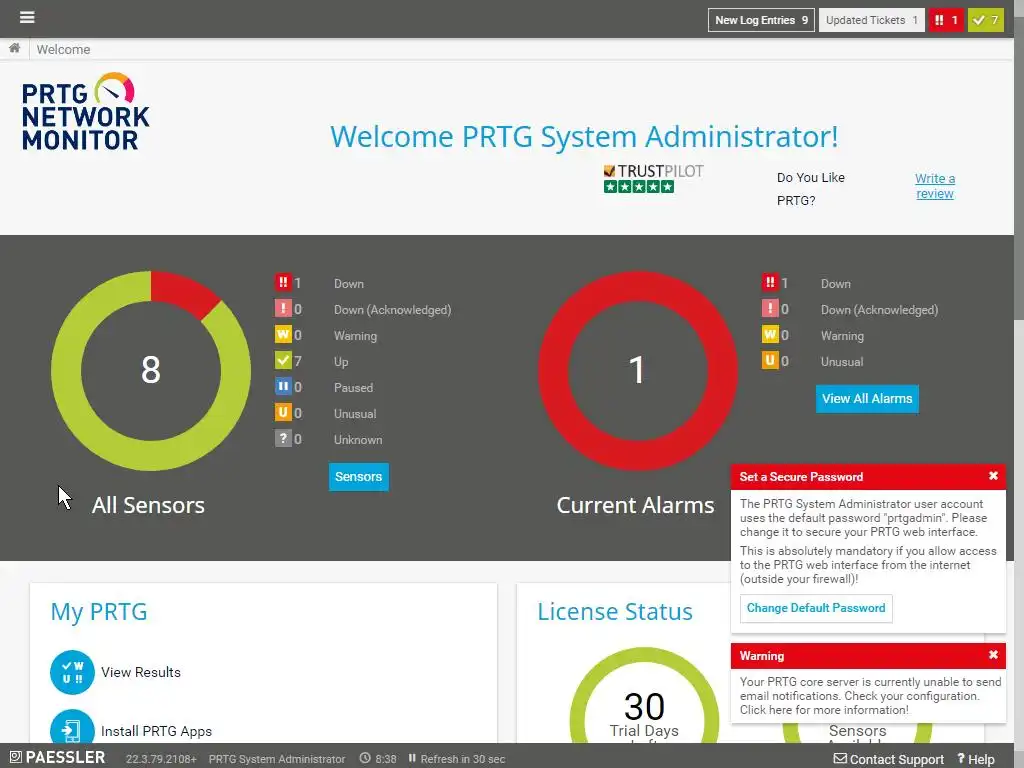Click the License Status heading
1024x768 pixels.
pos(615,612)
